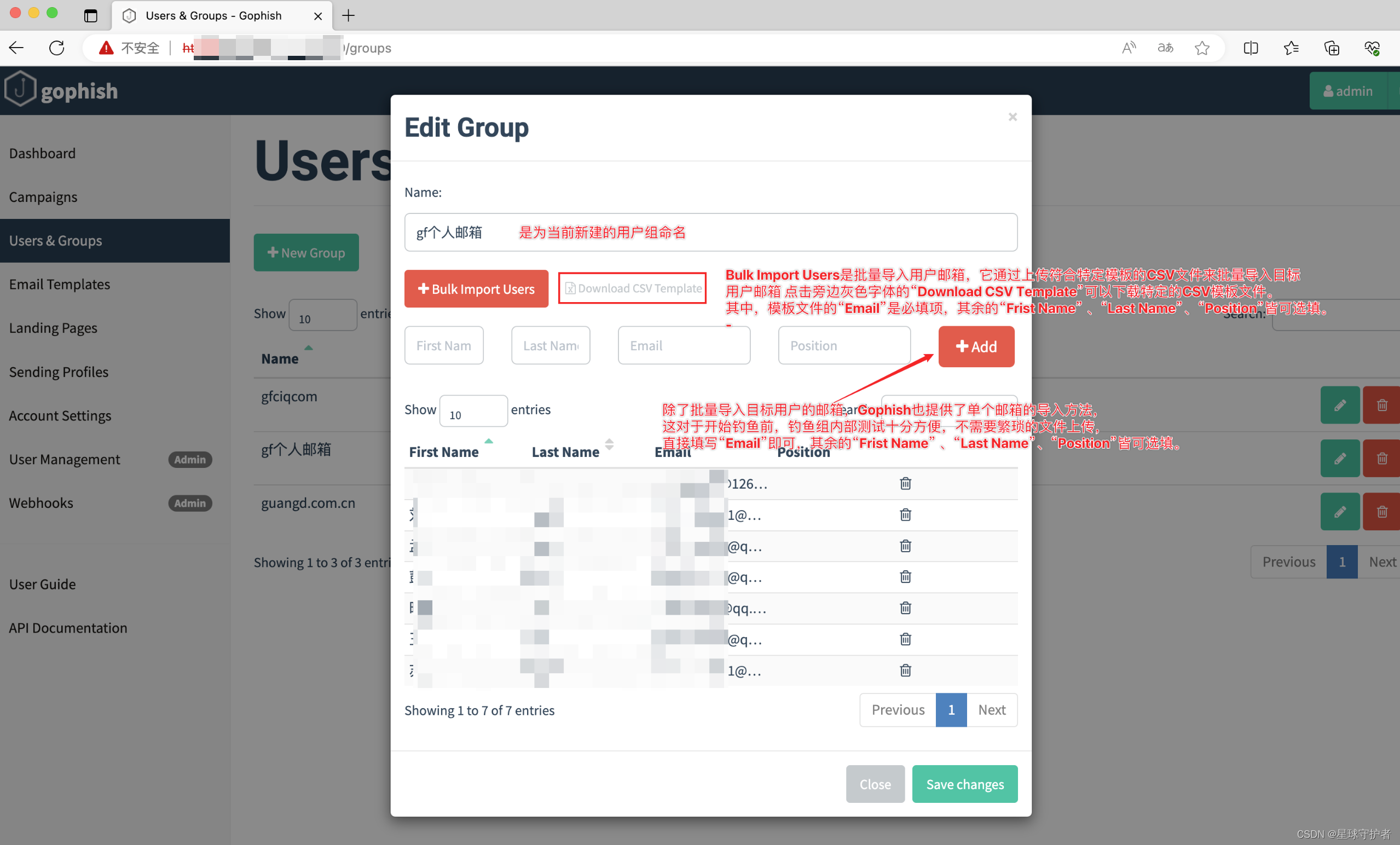Select page 1 in the modal pagination
The height and width of the screenshot is (845, 1400).
951,710
